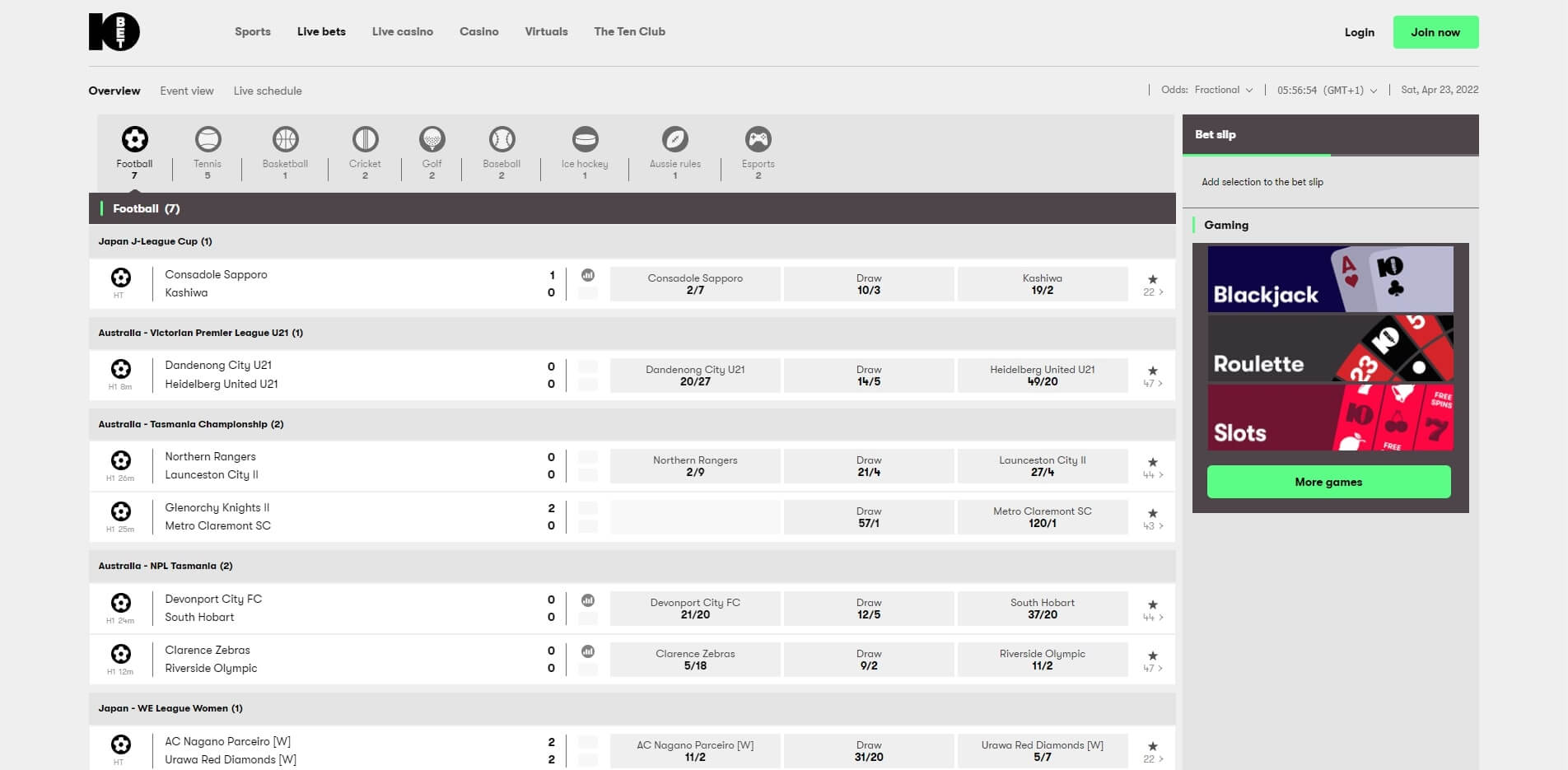Open the Cricket section icon
Viewport: 1568px width, 770px height.
click(x=365, y=139)
